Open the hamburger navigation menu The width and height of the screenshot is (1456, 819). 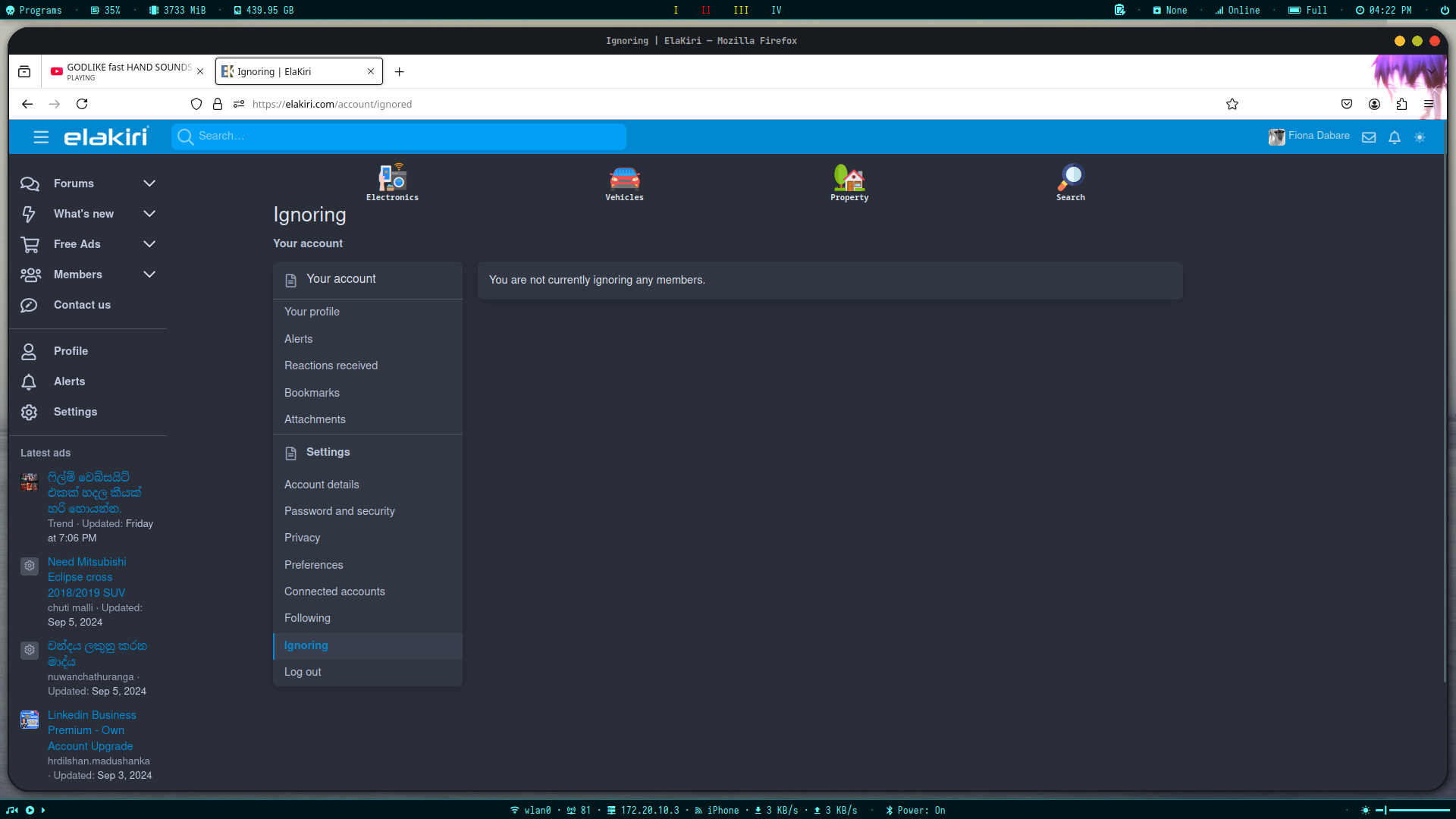[41, 137]
